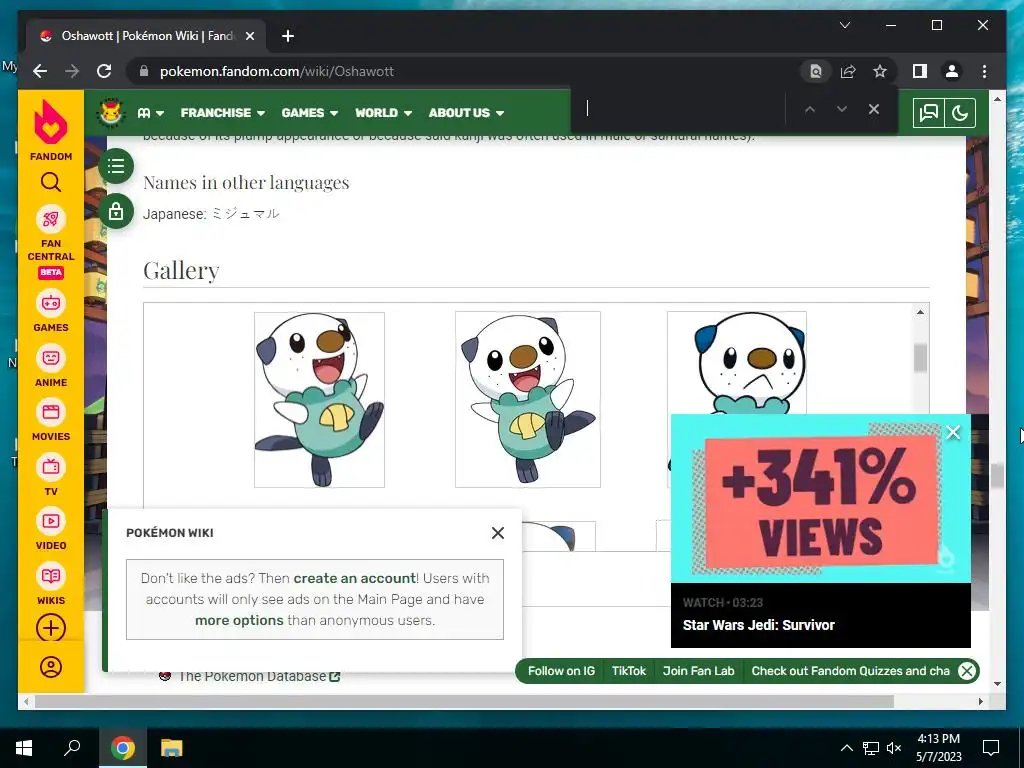1024x768 pixels.
Task: Go back to previous page
Action: coord(40,71)
